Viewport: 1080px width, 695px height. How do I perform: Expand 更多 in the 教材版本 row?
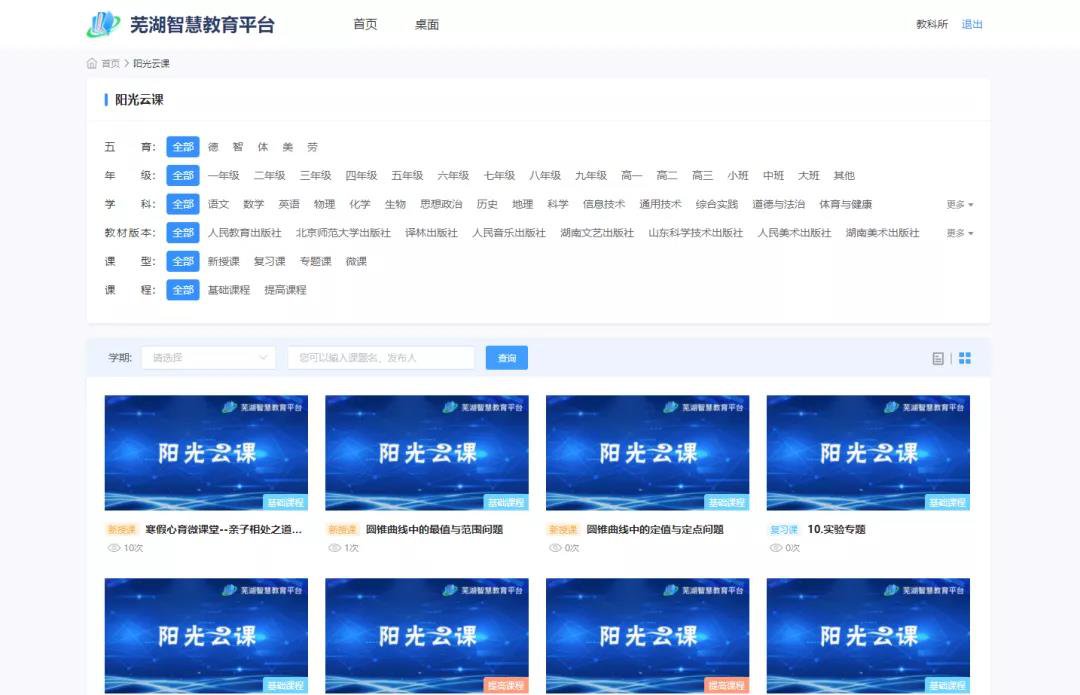pyautogui.click(x=959, y=233)
